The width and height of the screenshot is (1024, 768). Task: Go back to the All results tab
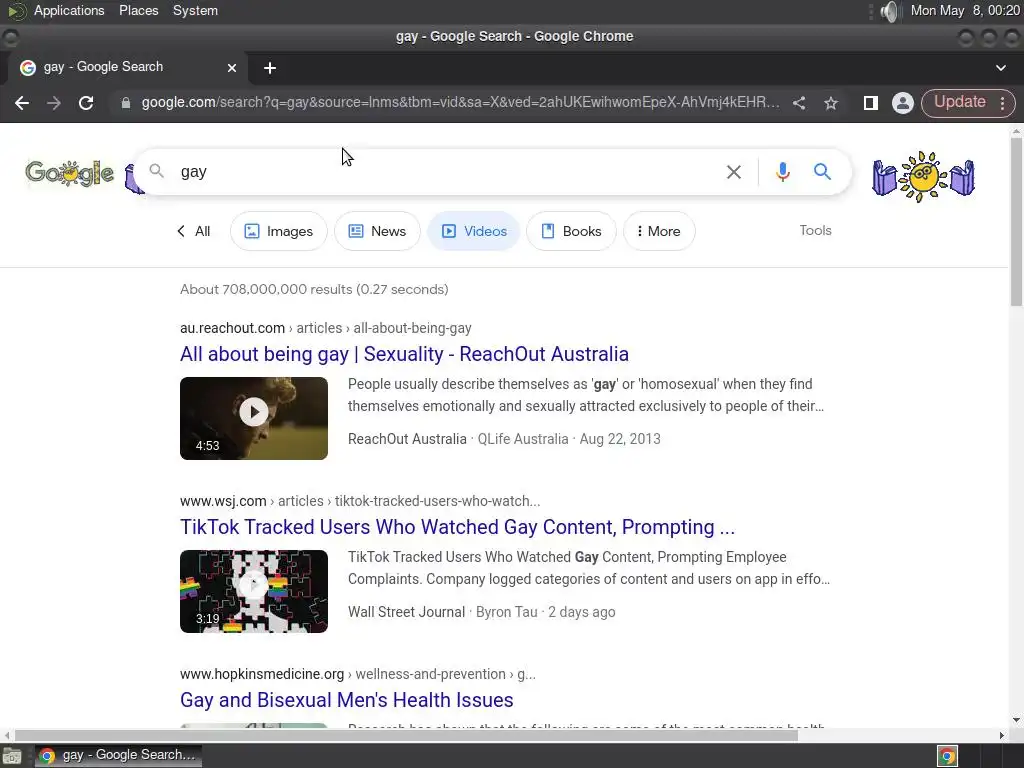pos(193,231)
